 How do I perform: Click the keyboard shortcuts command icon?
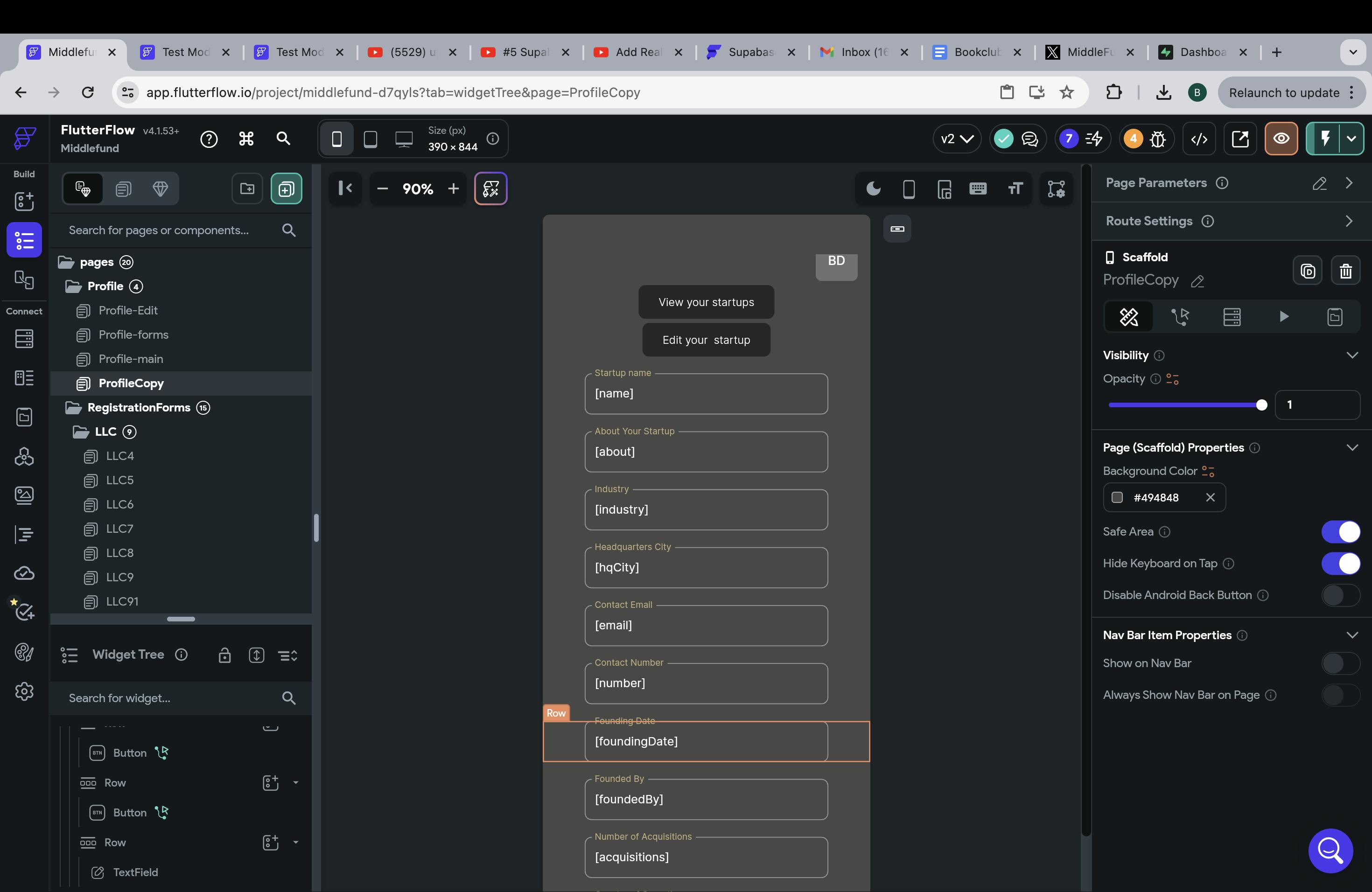tap(246, 139)
